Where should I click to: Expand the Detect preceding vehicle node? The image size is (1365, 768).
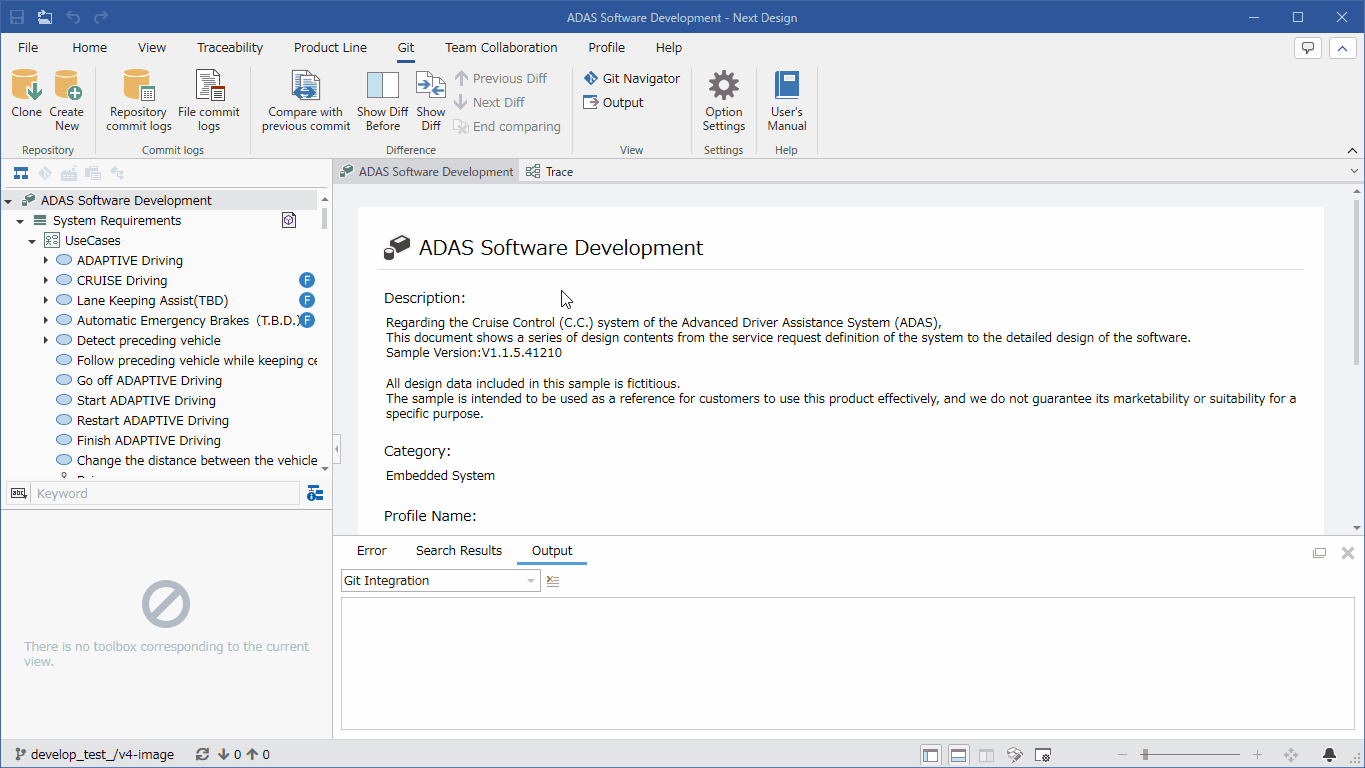[45, 340]
